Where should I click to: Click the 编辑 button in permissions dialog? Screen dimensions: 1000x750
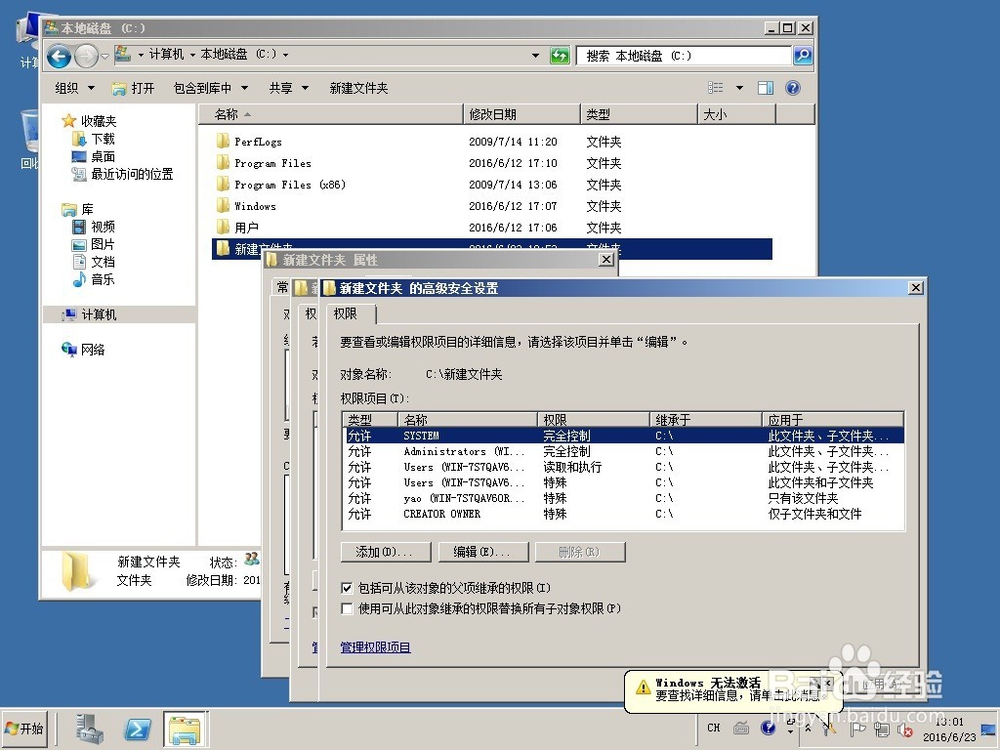click(483, 552)
